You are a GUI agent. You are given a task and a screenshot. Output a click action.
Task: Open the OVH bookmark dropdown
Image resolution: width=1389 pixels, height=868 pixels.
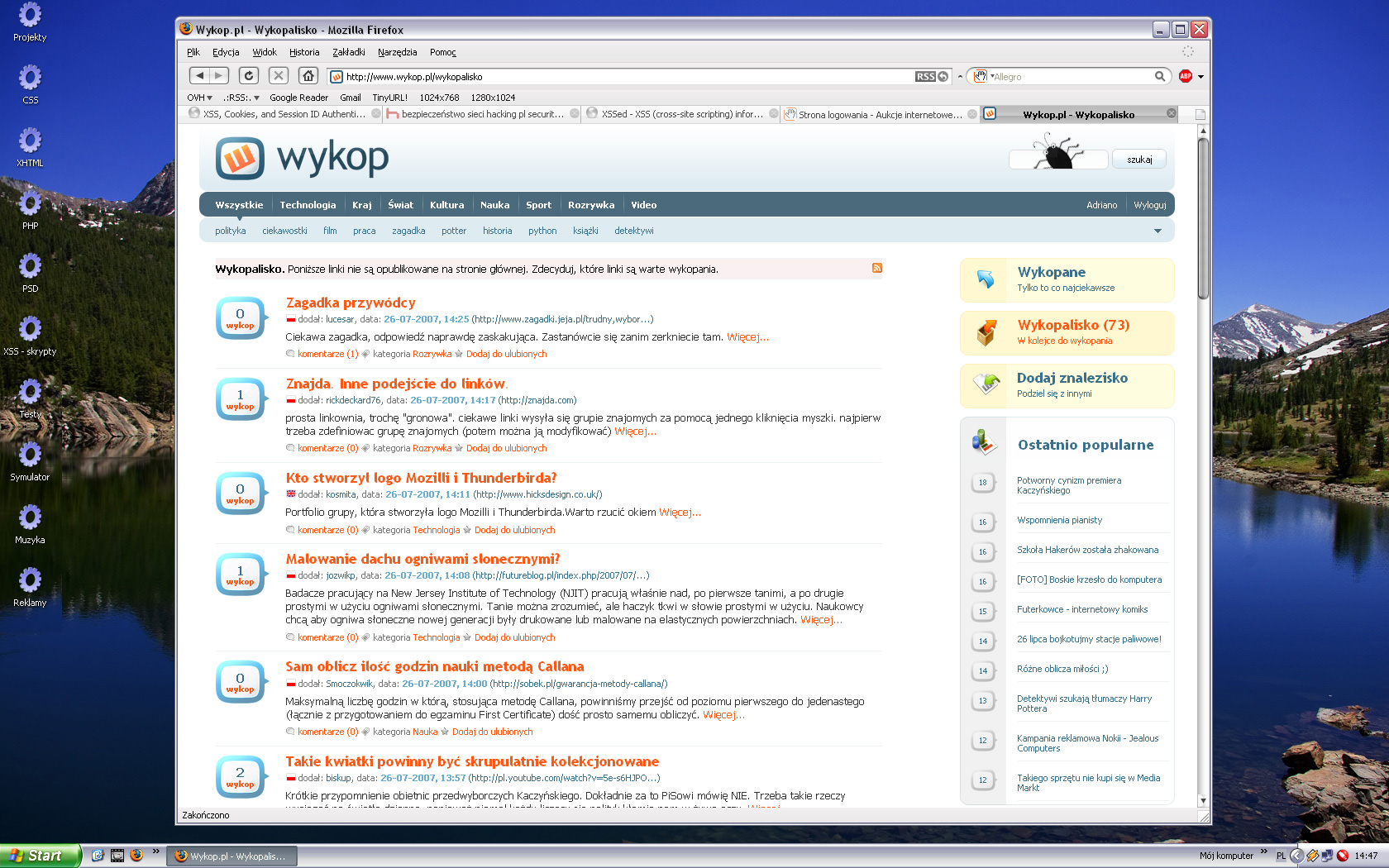click(199, 98)
